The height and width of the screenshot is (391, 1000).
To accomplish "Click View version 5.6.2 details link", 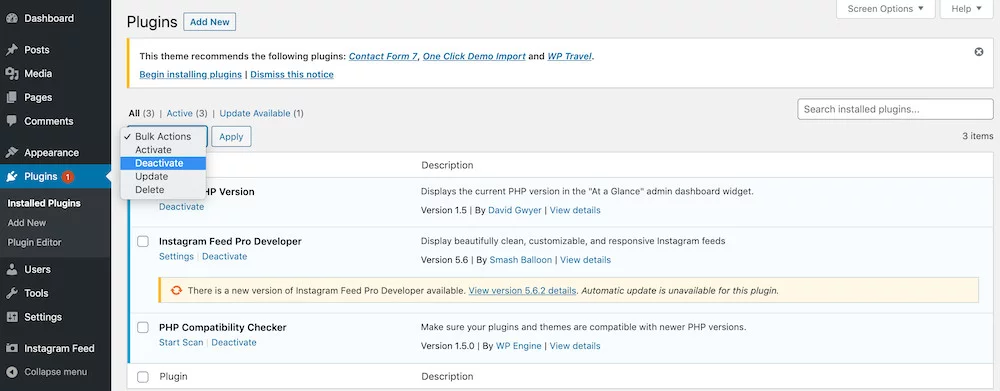I will 522,290.
